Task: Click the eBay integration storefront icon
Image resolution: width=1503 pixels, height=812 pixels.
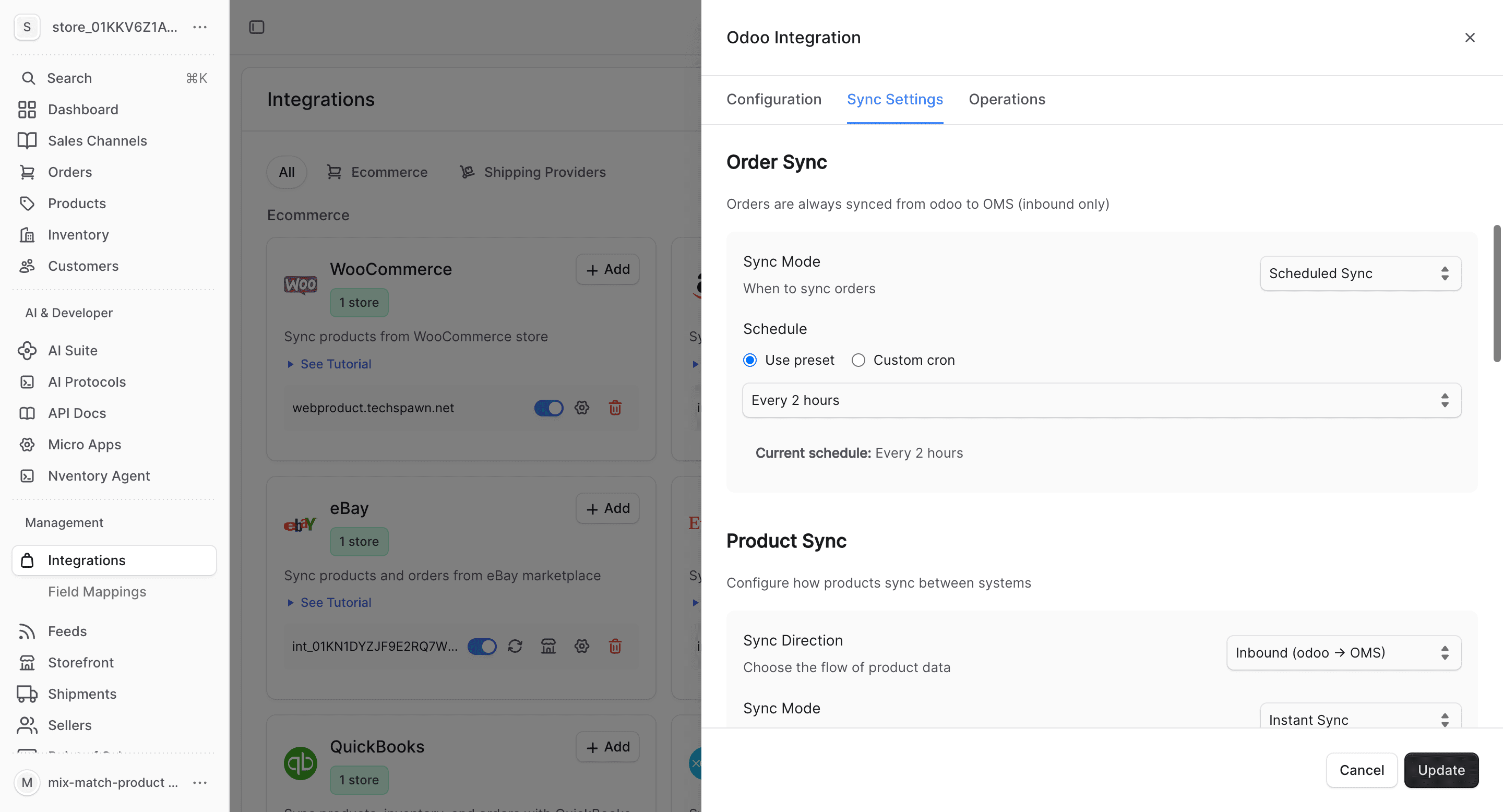Action: pyautogui.click(x=548, y=647)
